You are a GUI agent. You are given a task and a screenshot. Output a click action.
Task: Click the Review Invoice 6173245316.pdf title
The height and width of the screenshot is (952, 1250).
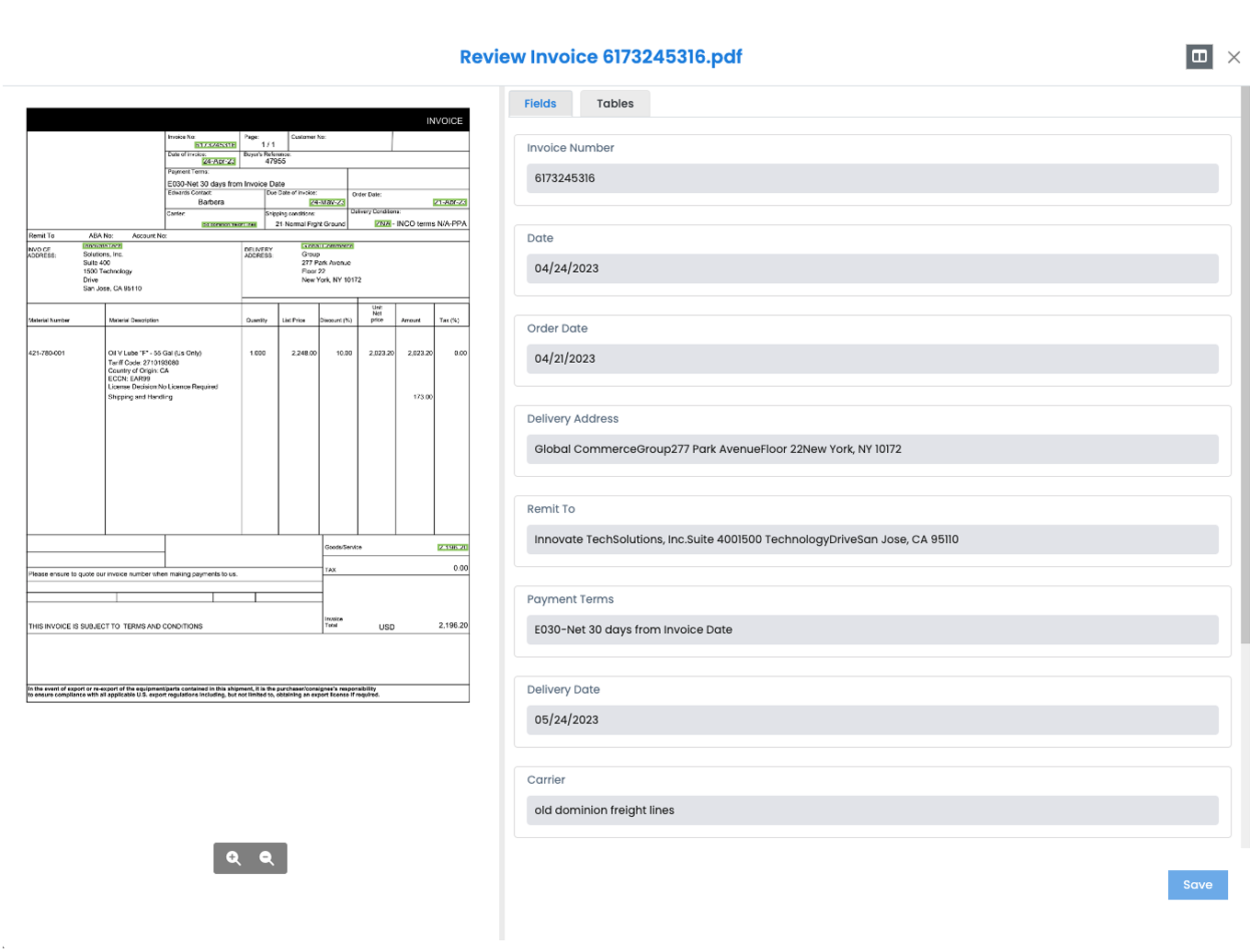click(600, 57)
